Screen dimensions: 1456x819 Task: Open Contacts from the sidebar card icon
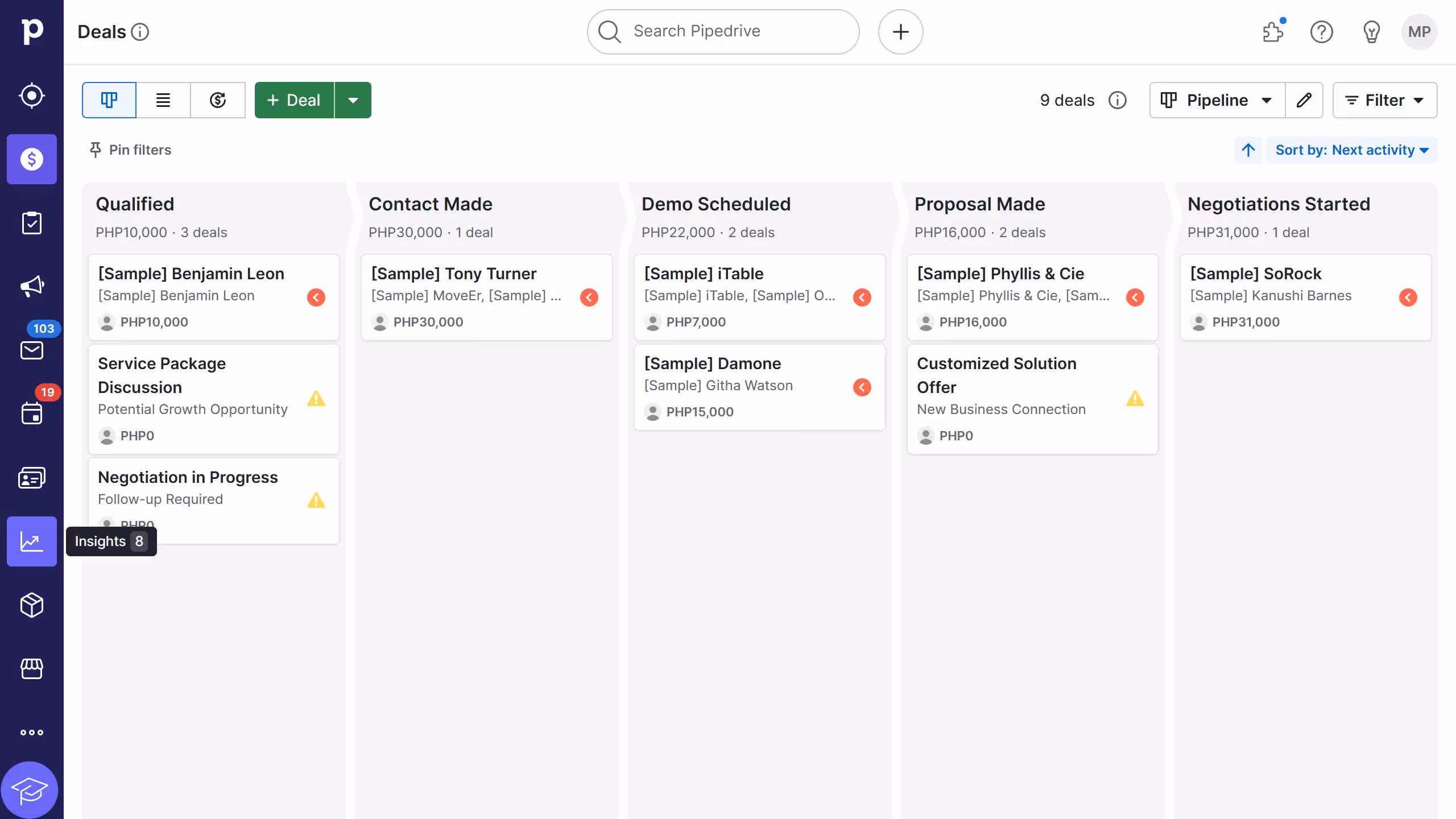31,477
